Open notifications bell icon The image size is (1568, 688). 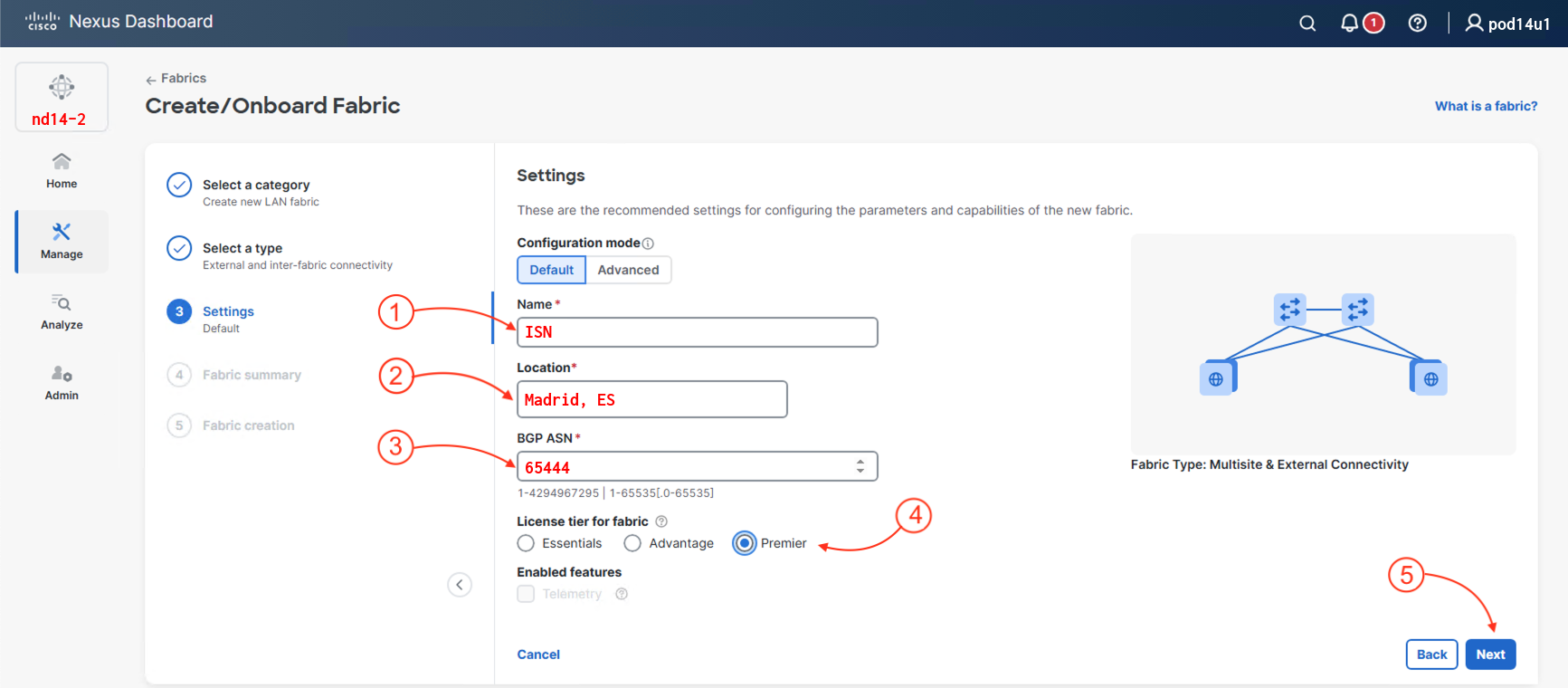[x=1349, y=24]
